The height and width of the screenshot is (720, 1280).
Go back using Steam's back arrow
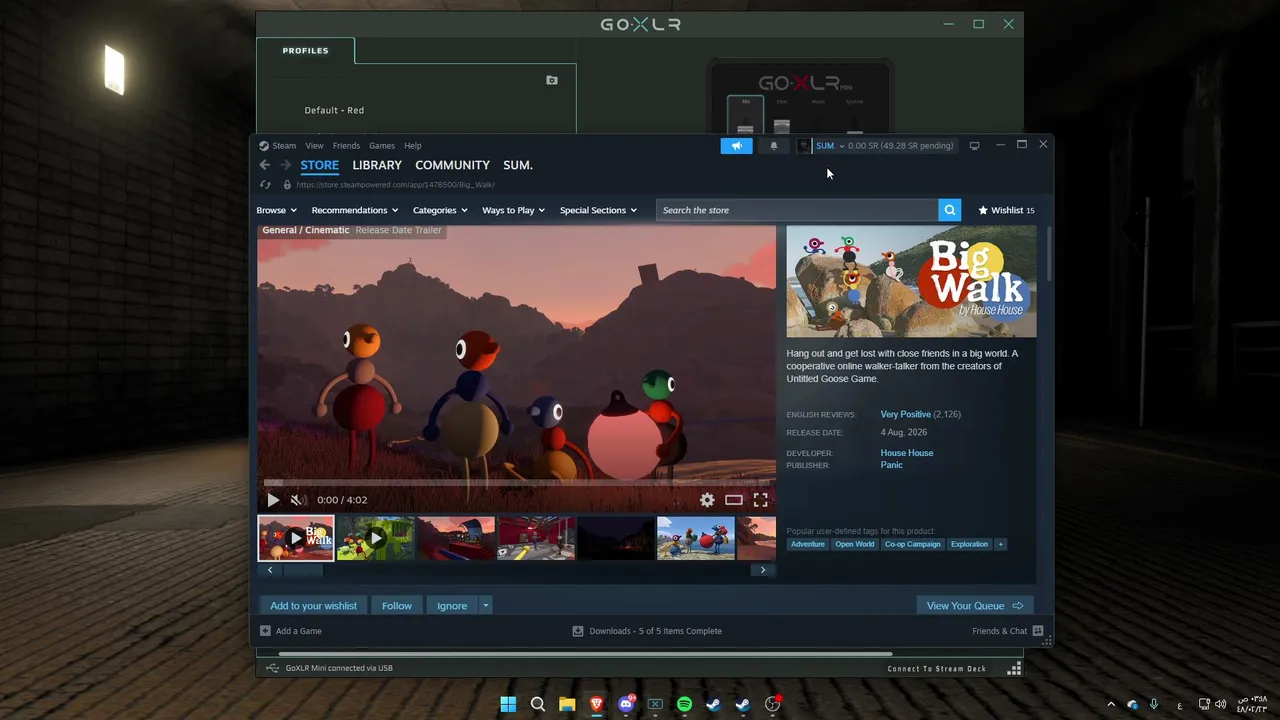(x=264, y=165)
